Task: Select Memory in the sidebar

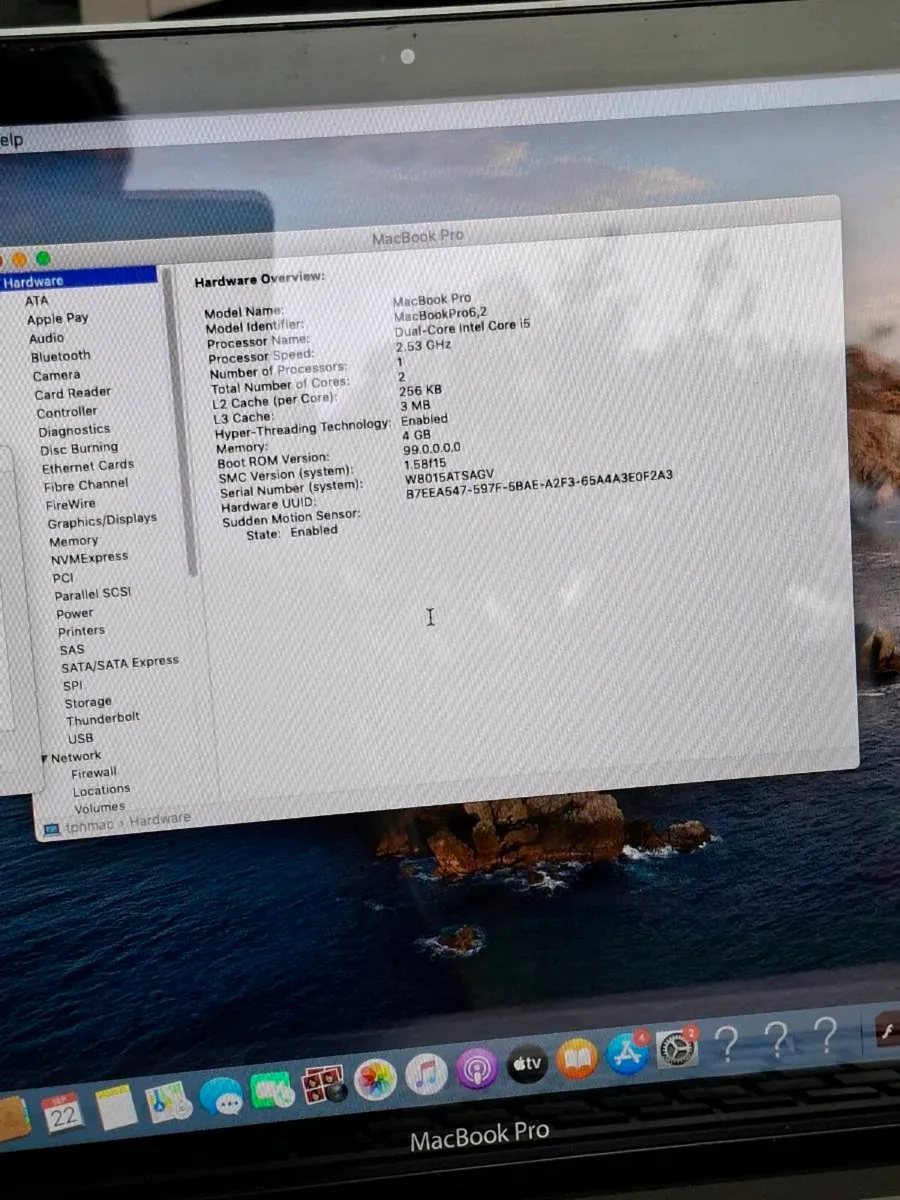Action: point(74,541)
